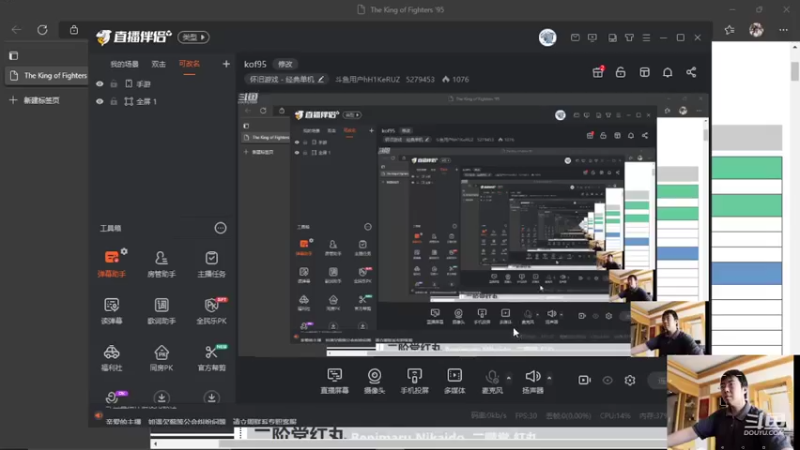Select the 手游 source row

162,84
